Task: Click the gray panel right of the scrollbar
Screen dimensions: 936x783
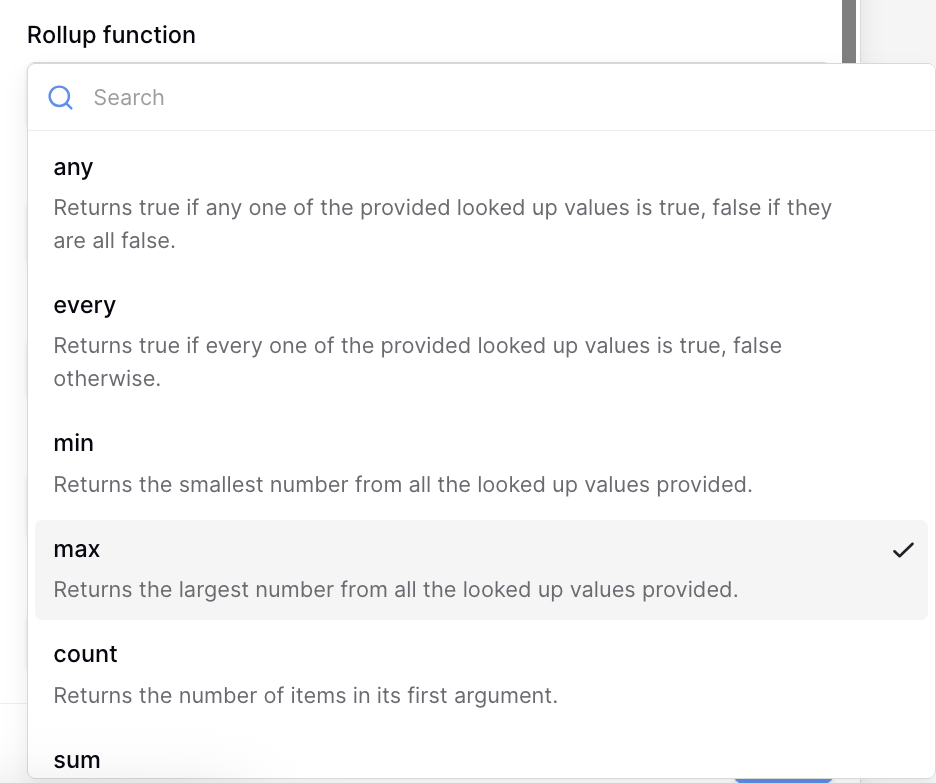Action: (897, 30)
